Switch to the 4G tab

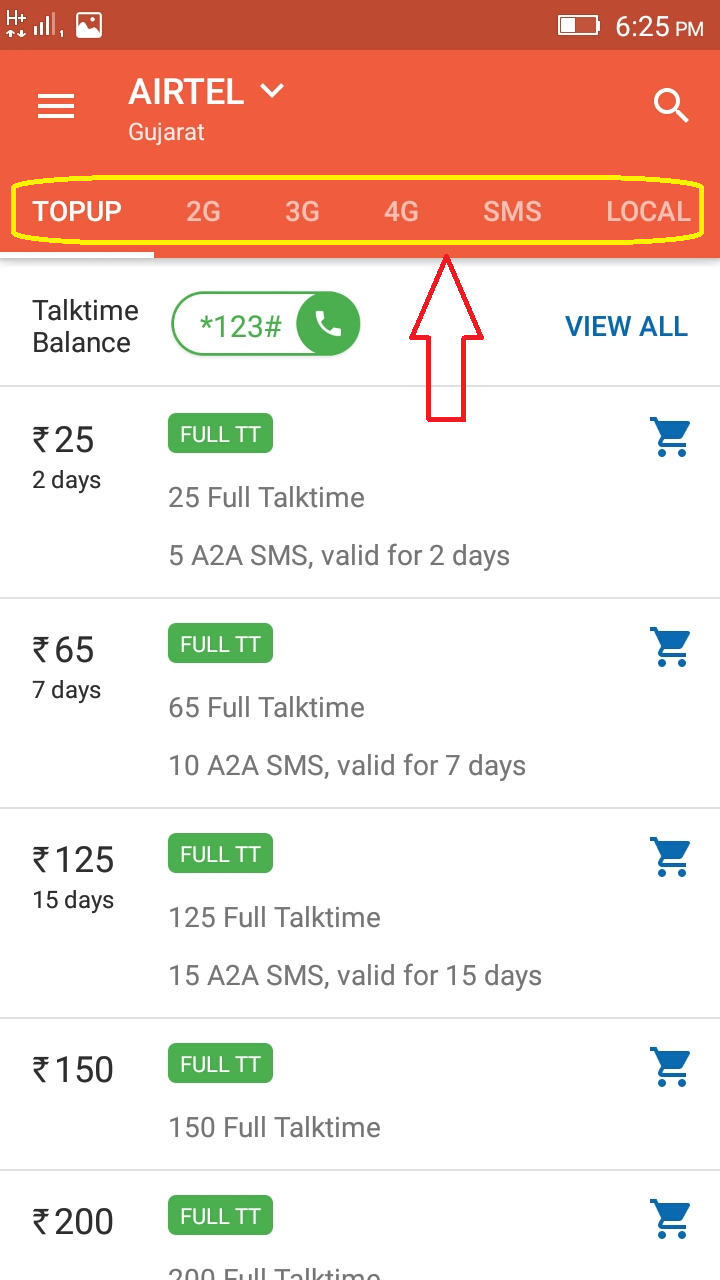401,211
